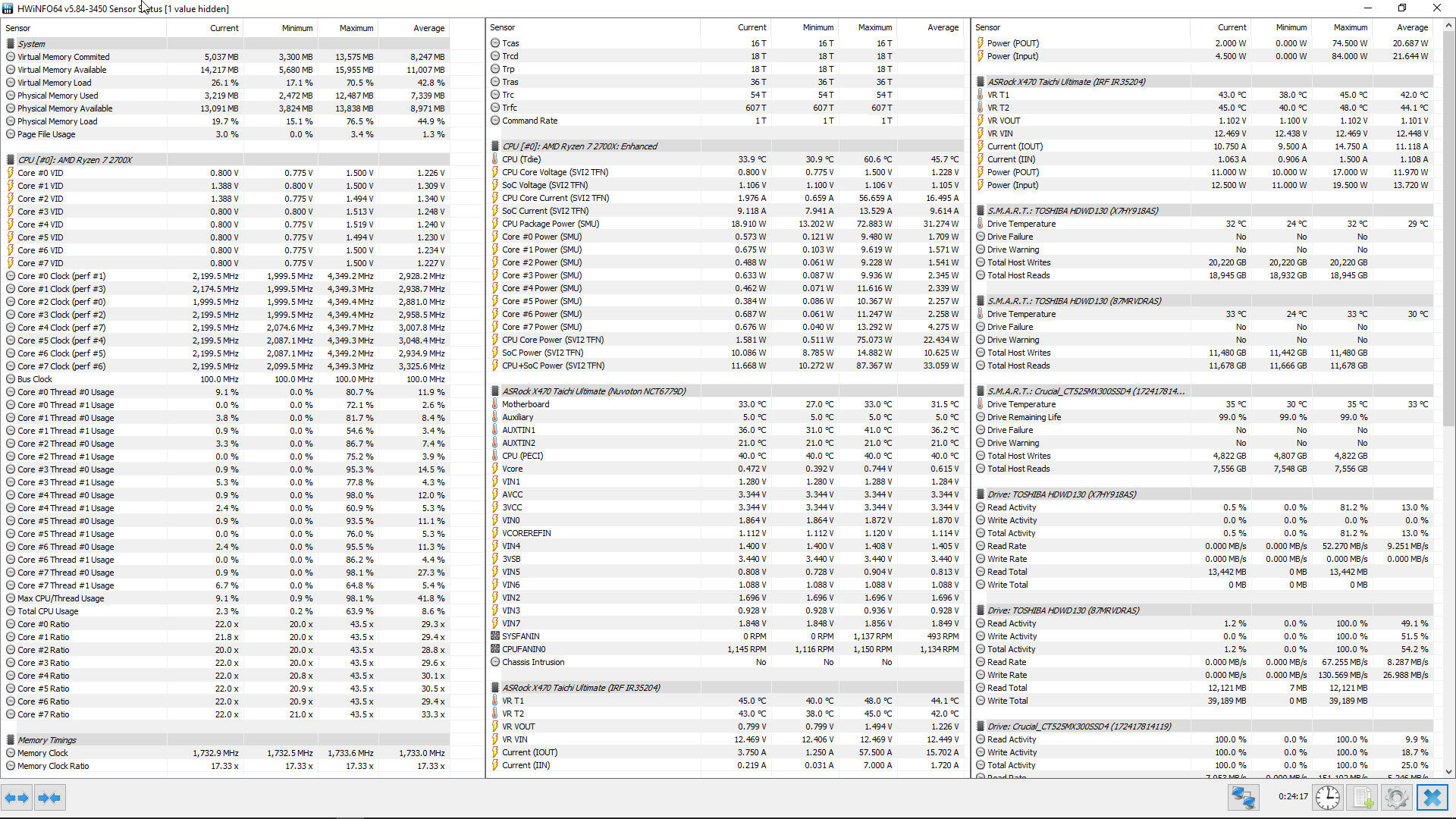Select the Max CPU/Thread Usage row
This screenshot has height=819, width=1456.
tap(226, 598)
